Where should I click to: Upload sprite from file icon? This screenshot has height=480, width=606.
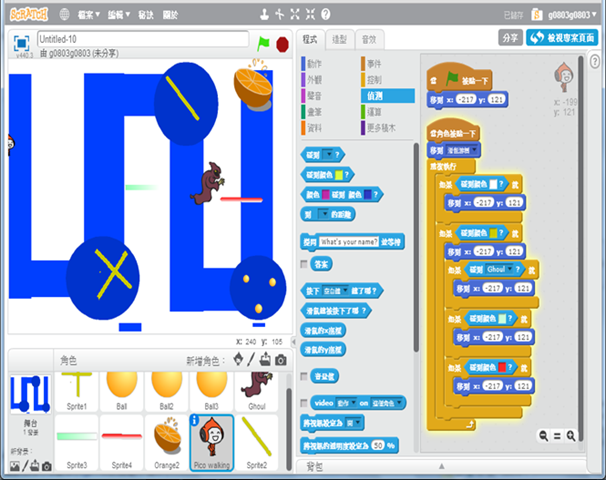265,359
